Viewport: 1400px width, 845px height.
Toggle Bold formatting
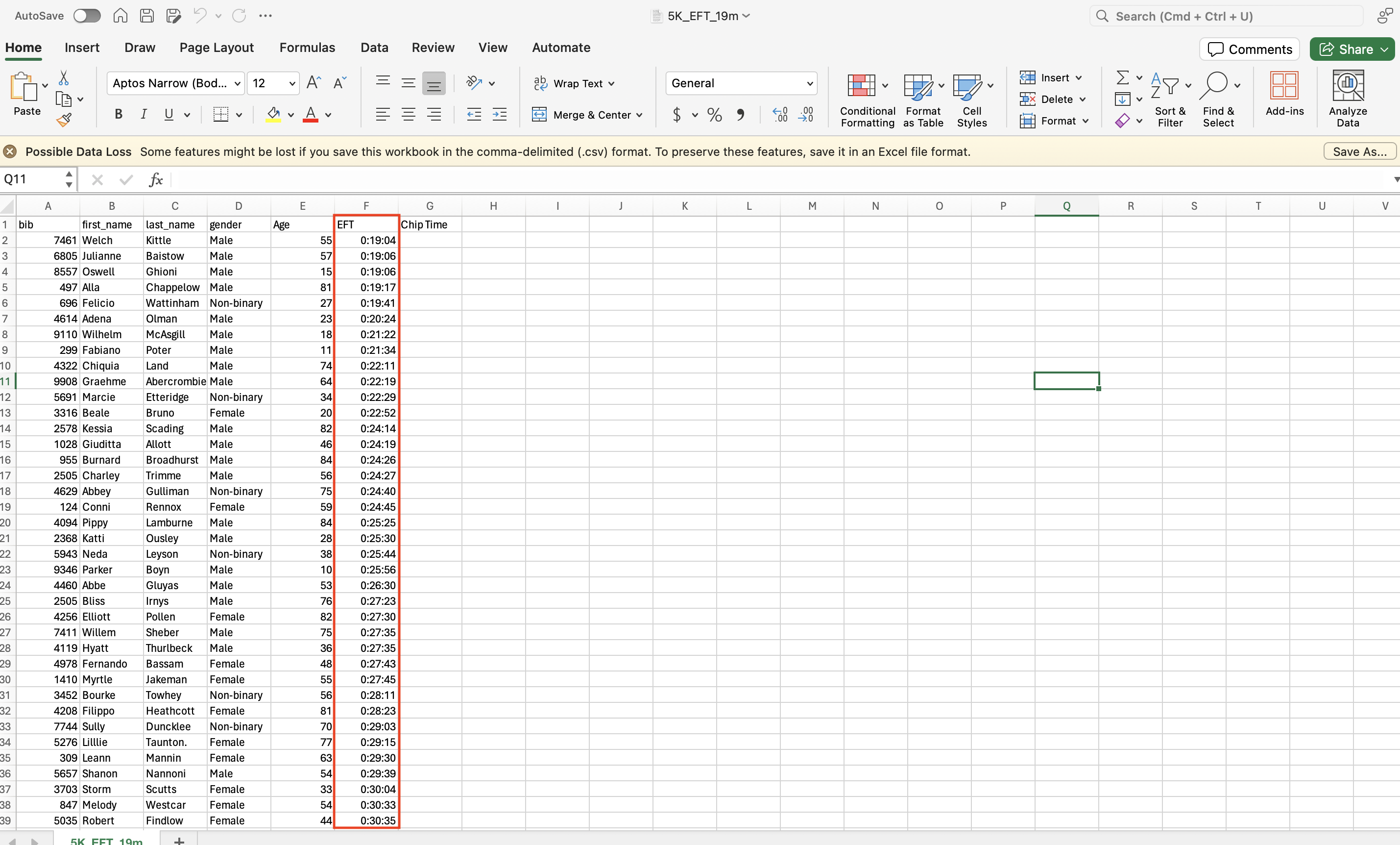point(118,114)
